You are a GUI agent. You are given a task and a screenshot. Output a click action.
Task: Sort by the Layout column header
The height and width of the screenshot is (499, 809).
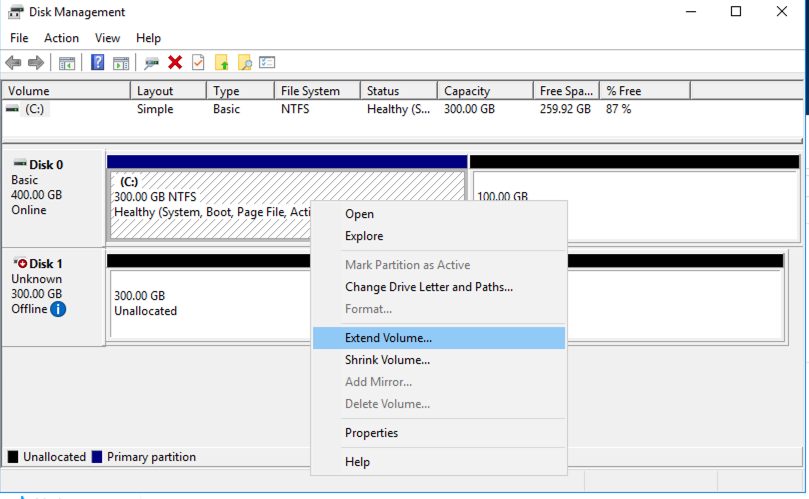pyautogui.click(x=168, y=91)
